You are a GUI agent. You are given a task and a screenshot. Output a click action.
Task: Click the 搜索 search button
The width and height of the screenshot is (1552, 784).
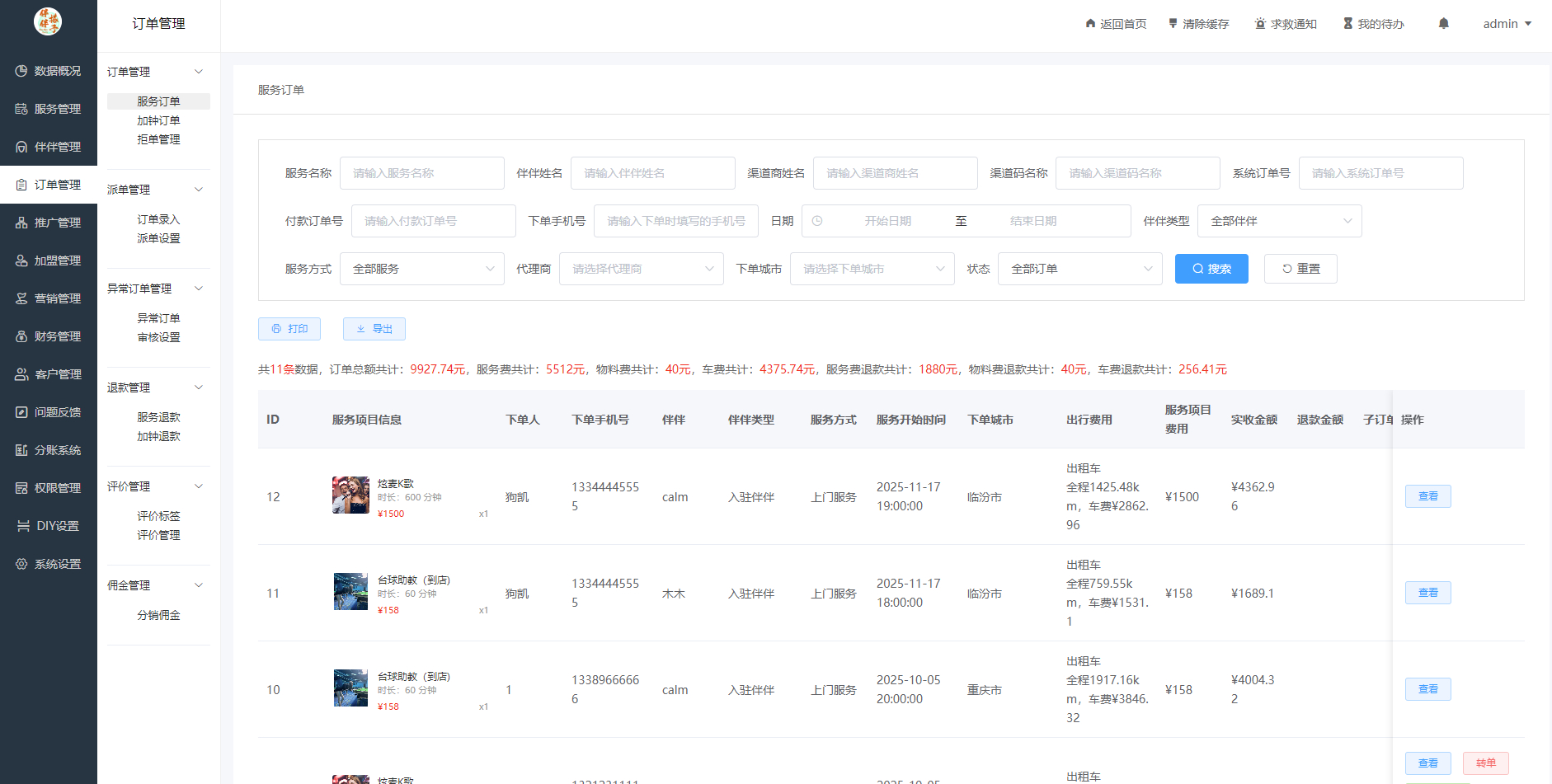point(1211,268)
